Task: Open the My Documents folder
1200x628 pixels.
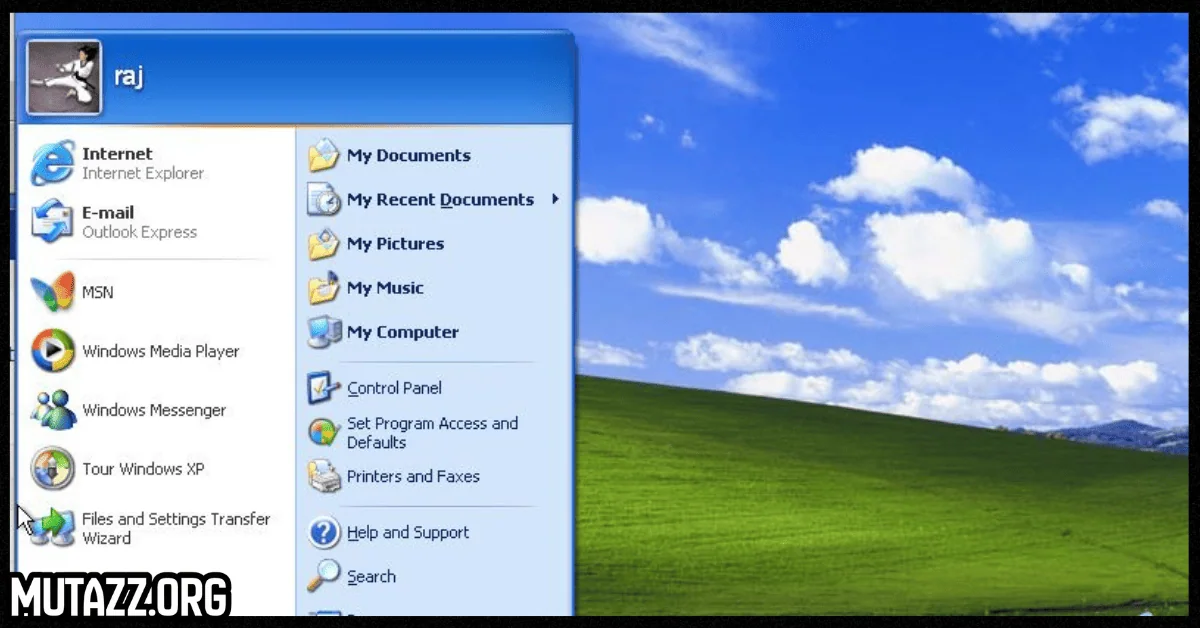Action: coord(409,156)
